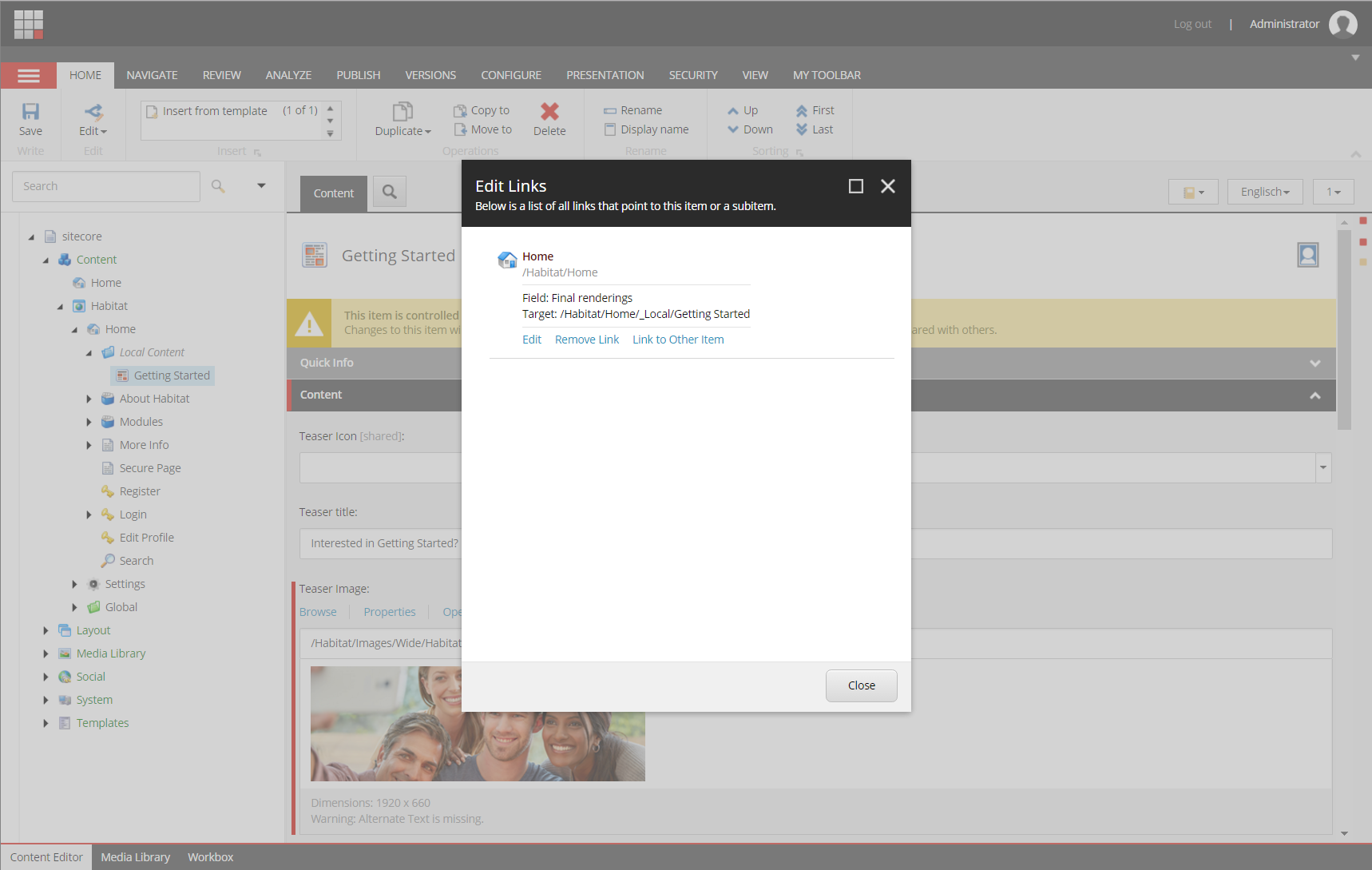This screenshot has height=870, width=1372.
Task: Select the Templates tree item
Action: (102, 723)
